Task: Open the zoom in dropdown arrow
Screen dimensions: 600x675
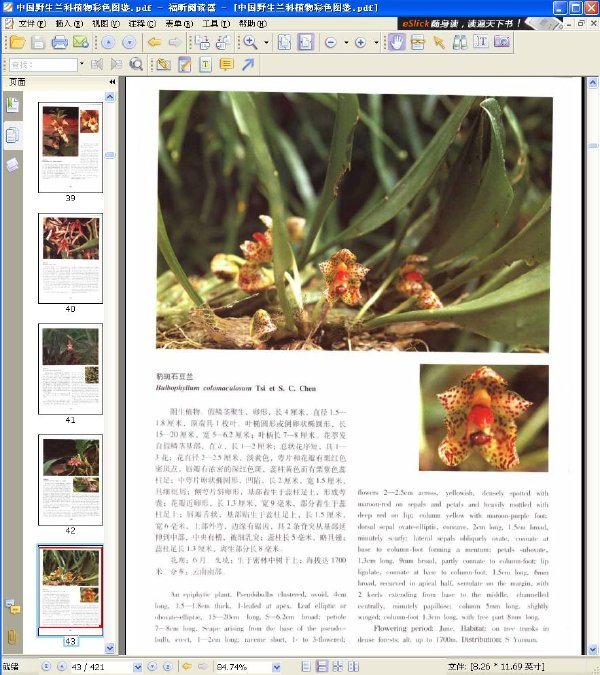Action: 376,42
